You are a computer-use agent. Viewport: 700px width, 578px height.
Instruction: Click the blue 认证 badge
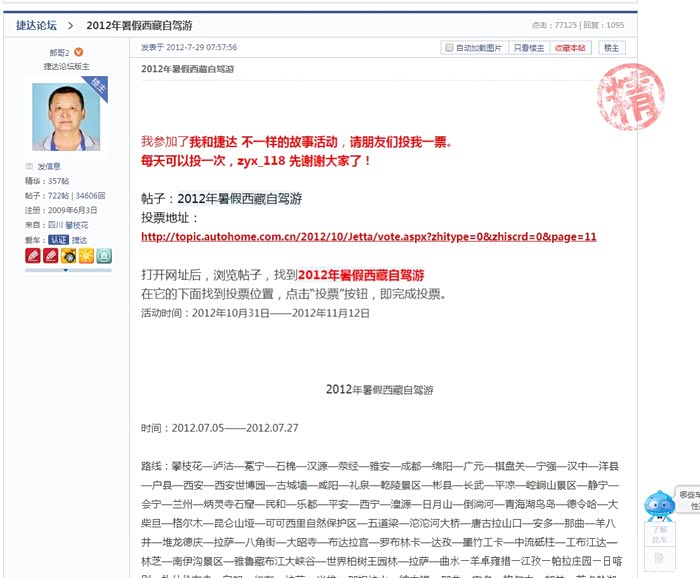tap(58, 240)
